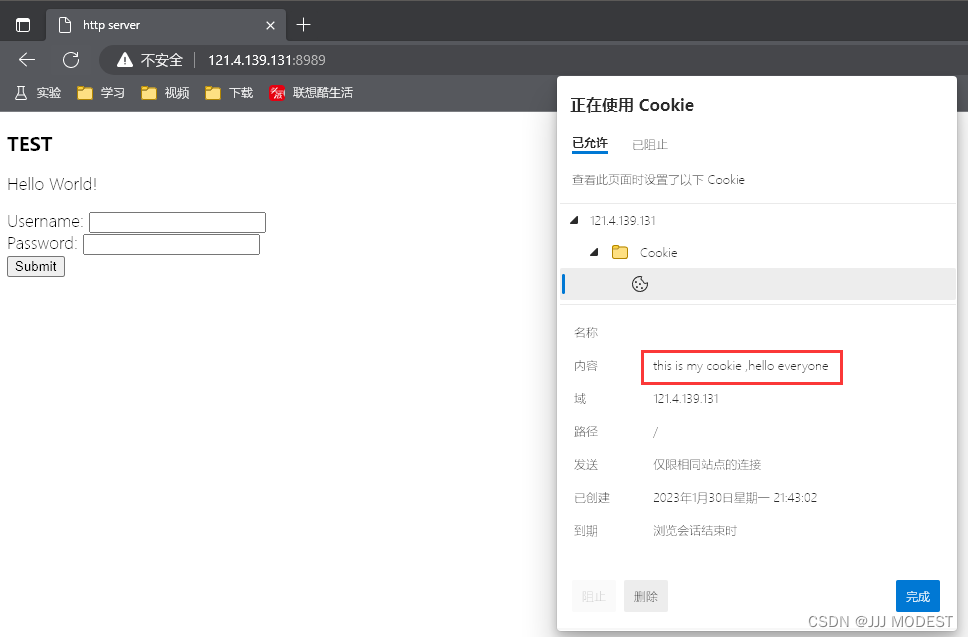Viewport: 968px width, 637px height.
Task: Click the 不安全 label in address bar
Action: coord(162,60)
